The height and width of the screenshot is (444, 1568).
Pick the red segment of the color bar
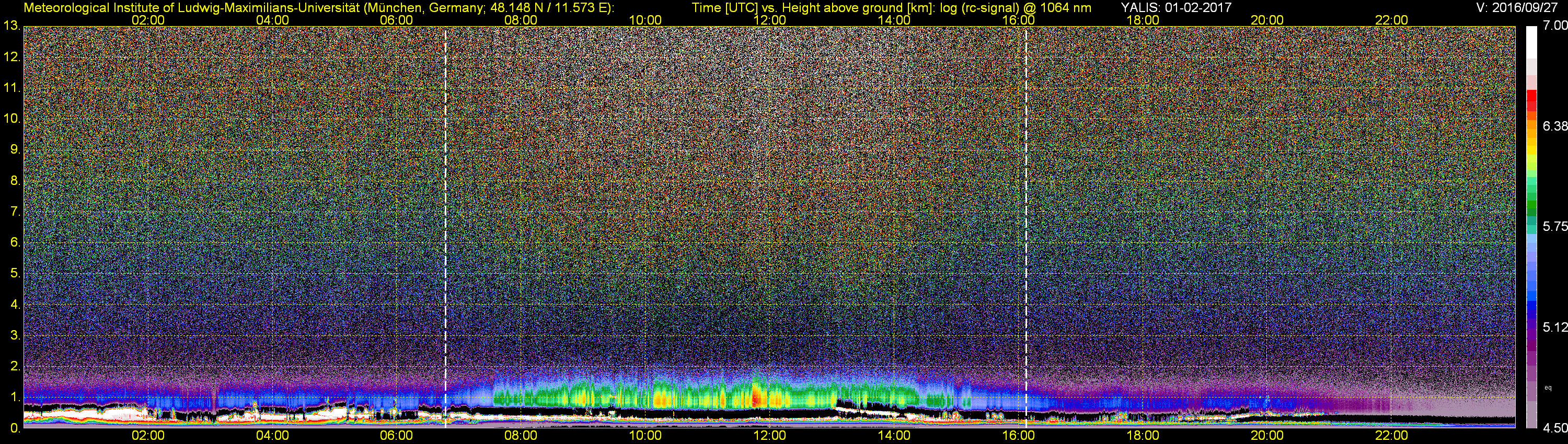click(x=1531, y=99)
